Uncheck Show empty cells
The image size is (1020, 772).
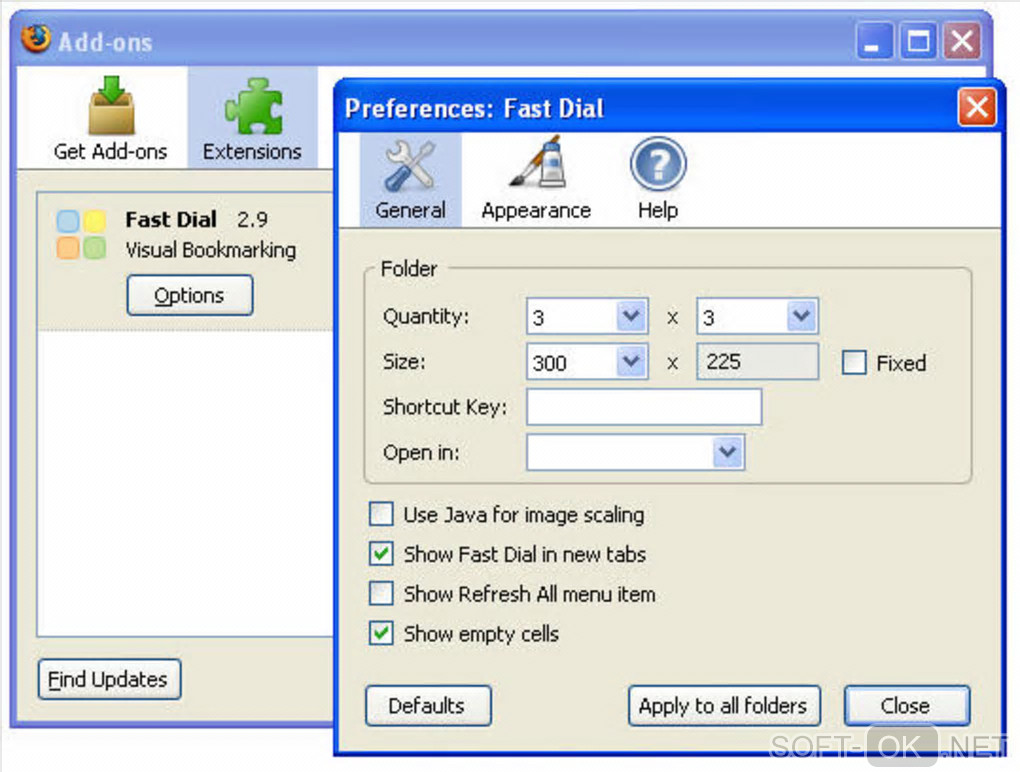(x=381, y=633)
